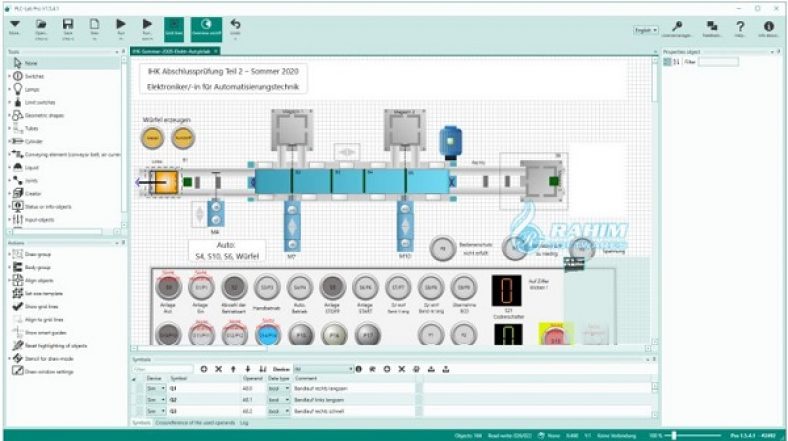Open Draw window settings
This screenshot has height=441, width=788.
(x=43, y=372)
